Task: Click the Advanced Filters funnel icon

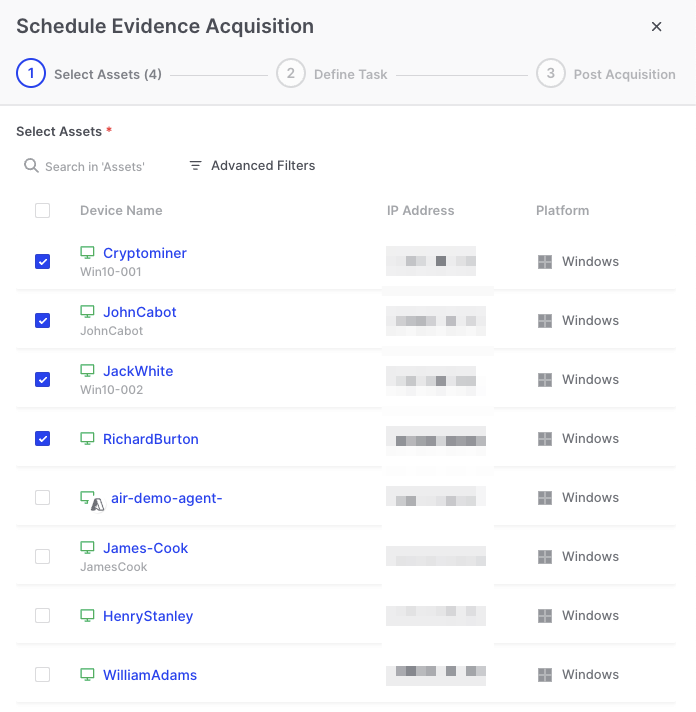Action: (196, 166)
